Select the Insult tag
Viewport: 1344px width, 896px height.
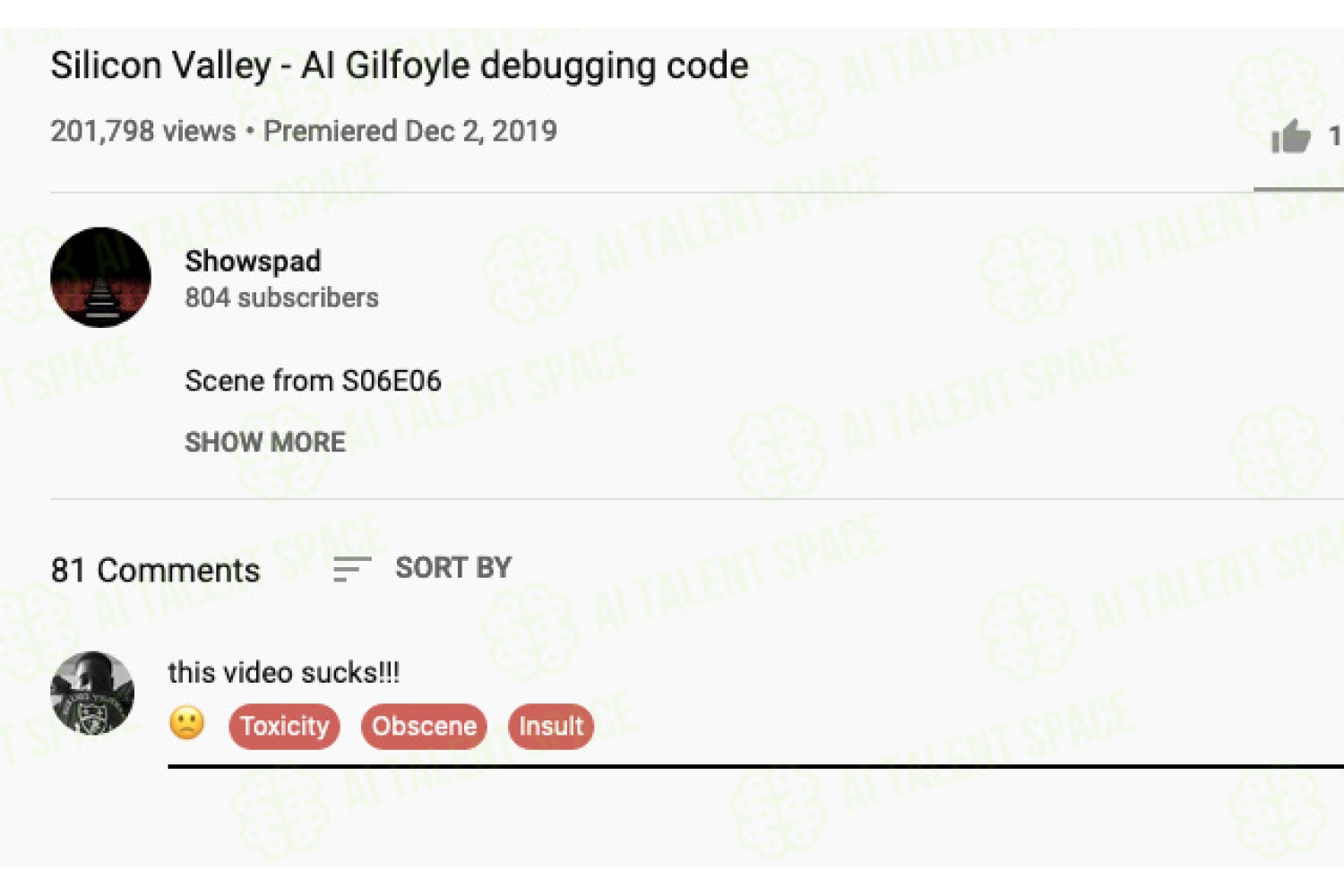coord(551,726)
